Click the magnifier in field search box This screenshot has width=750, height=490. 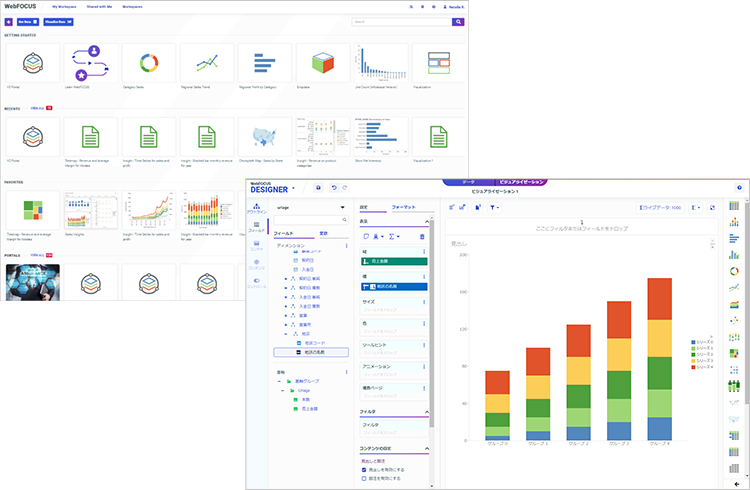point(344,220)
